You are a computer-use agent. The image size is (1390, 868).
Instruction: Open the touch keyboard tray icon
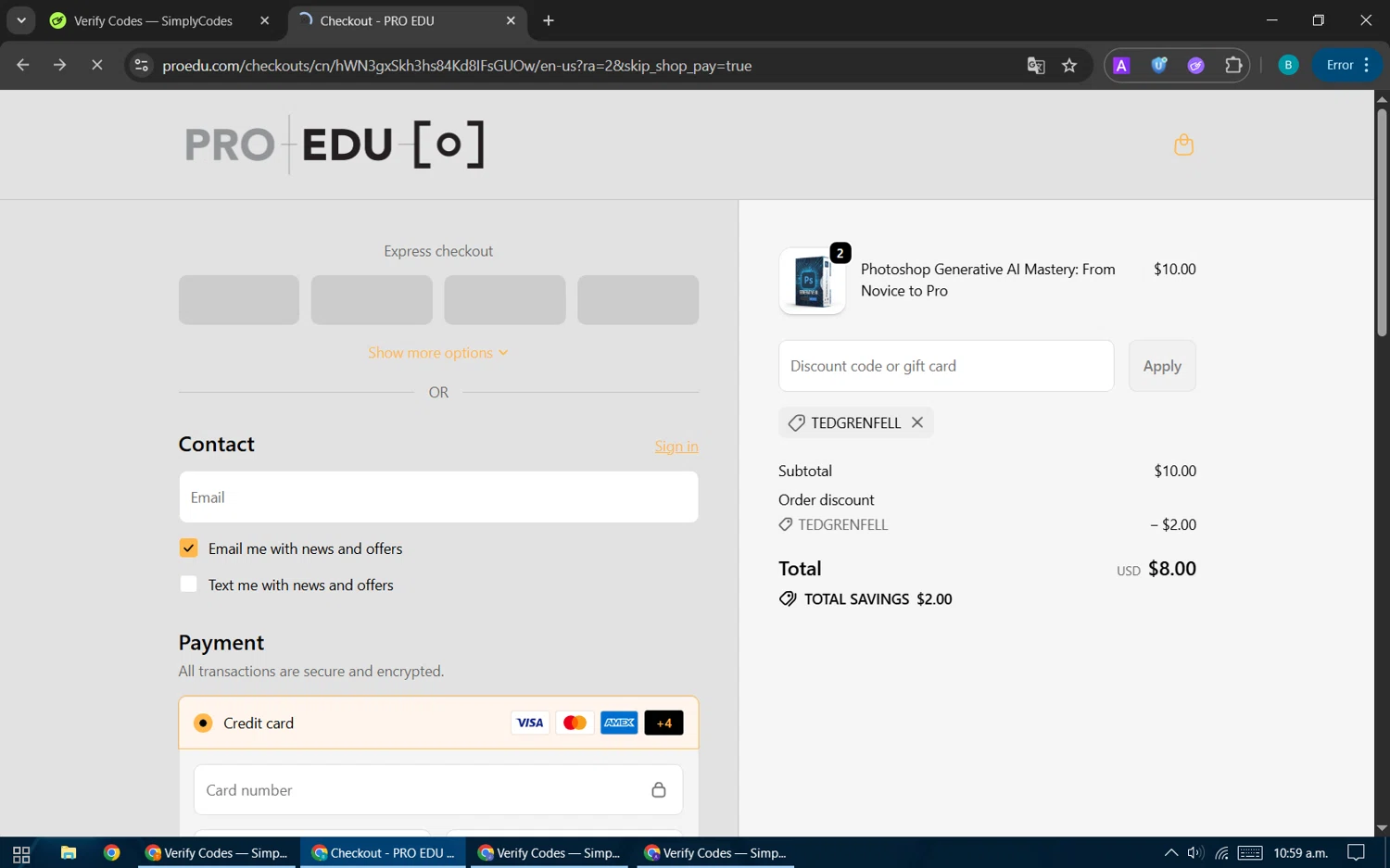tap(1250, 853)
